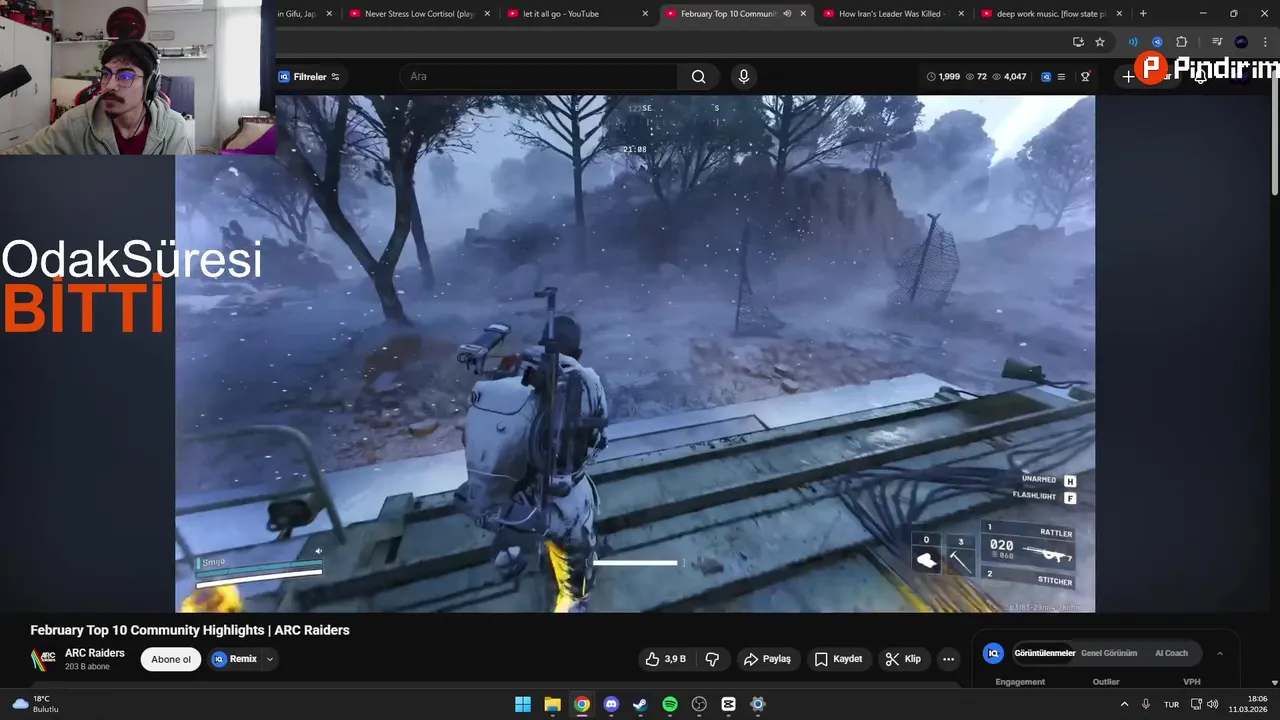
Task: Click the Outlier column header
Action: click(x=1106, y=682)
